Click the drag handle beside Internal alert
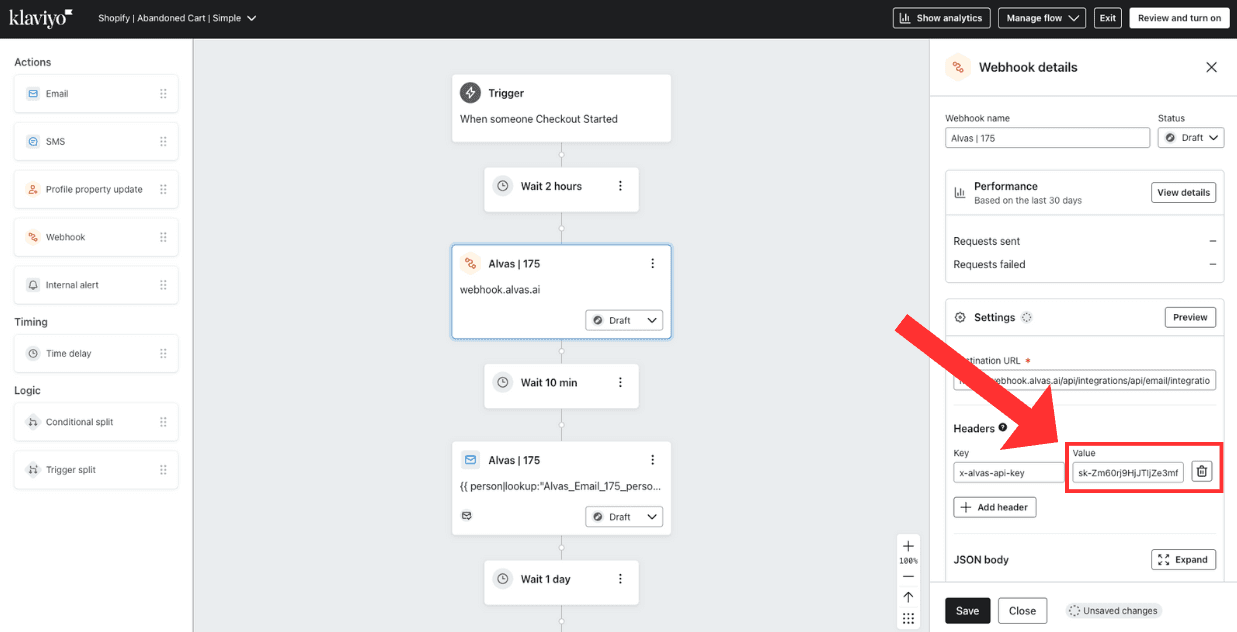Screen dimensions: 1237x632 (x=163, y=285)
